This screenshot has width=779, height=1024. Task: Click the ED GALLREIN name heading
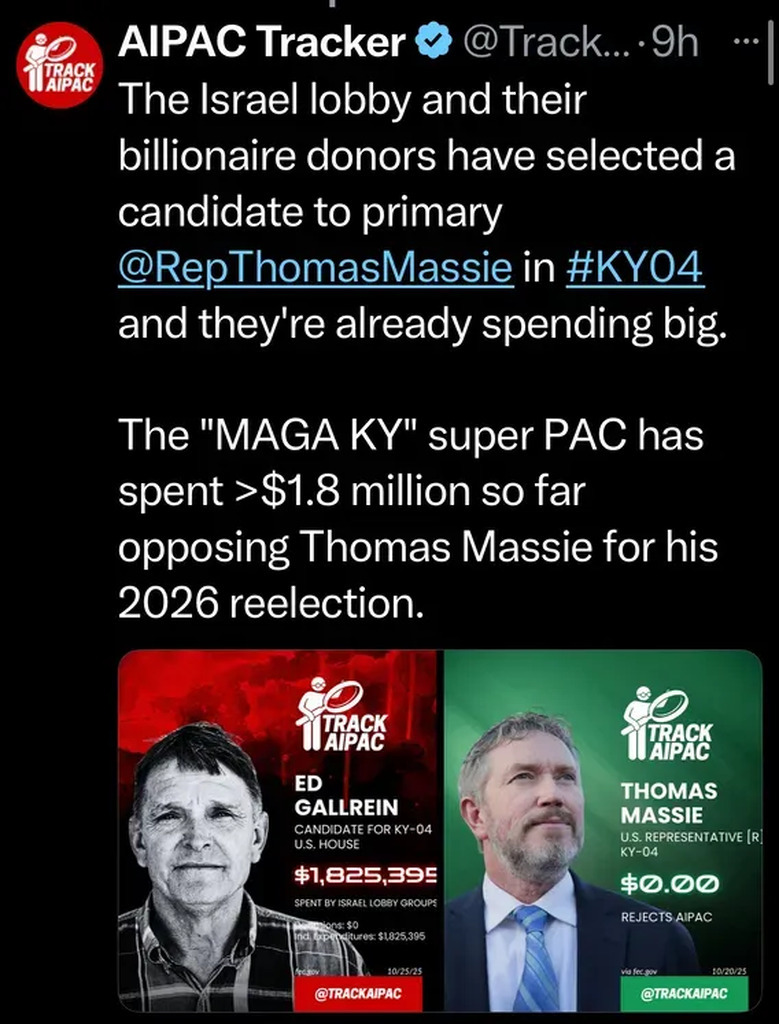[x=332, y=795]
